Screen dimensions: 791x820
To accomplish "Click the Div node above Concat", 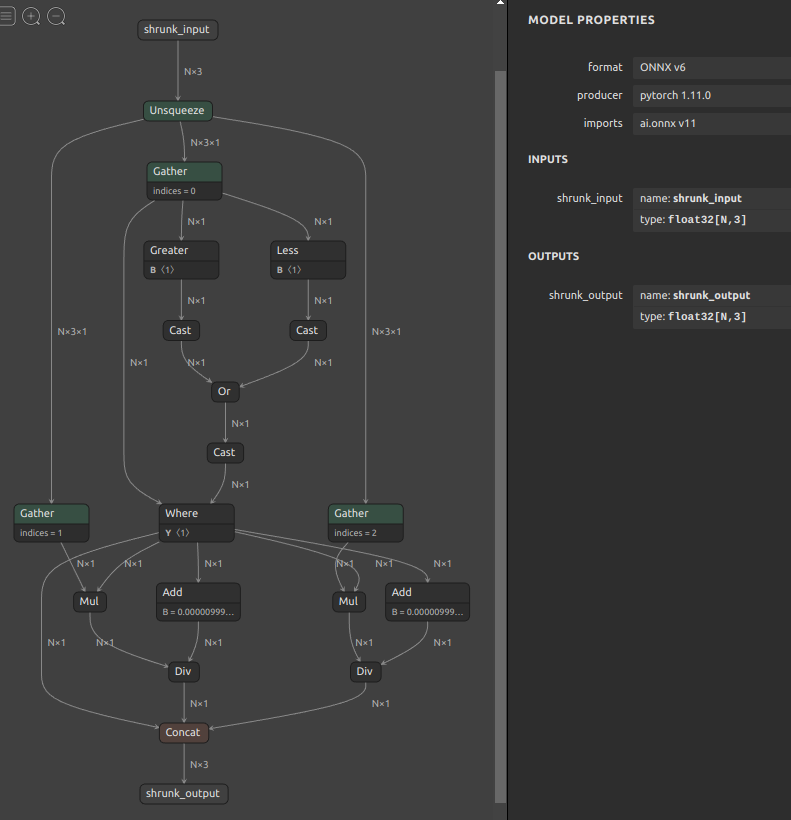I will point(184,671).
